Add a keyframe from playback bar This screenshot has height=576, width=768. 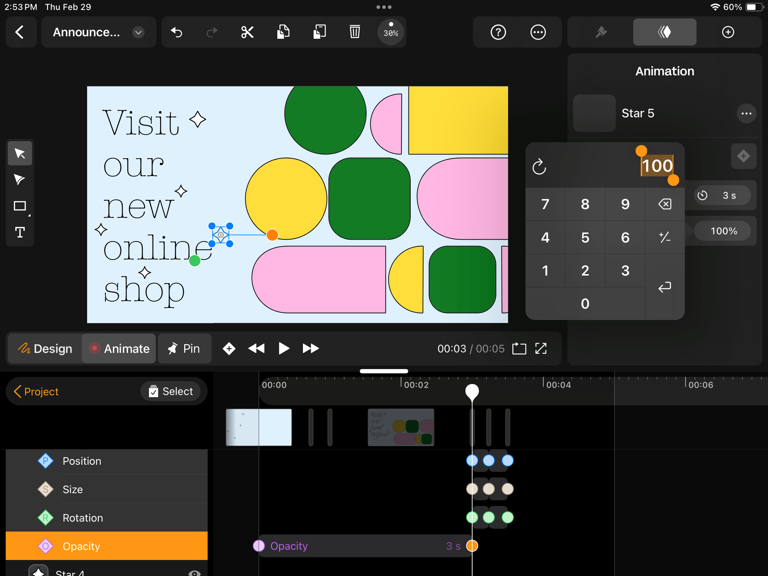click(229, 349)
